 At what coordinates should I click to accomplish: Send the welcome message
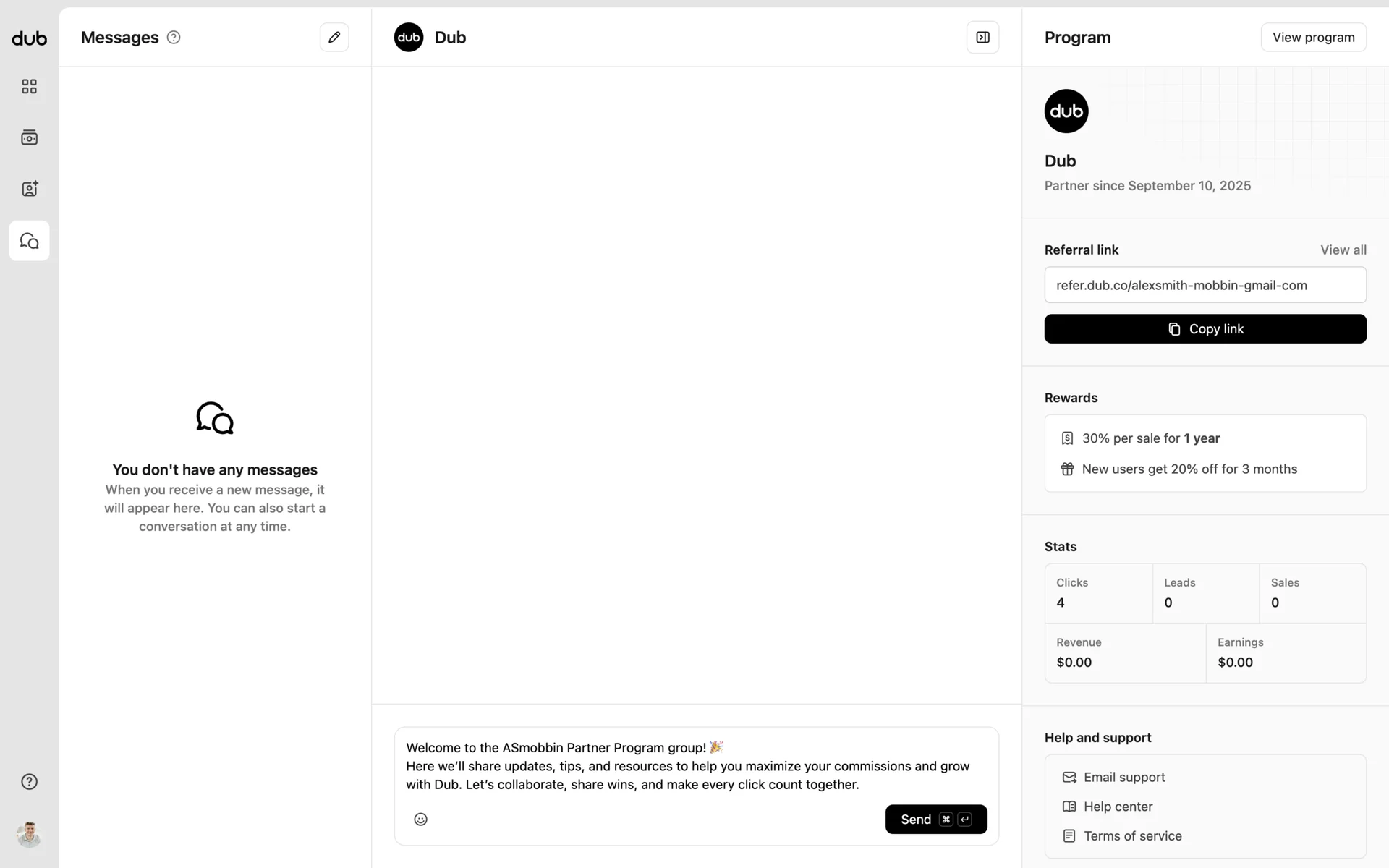(x=935, y=819)
